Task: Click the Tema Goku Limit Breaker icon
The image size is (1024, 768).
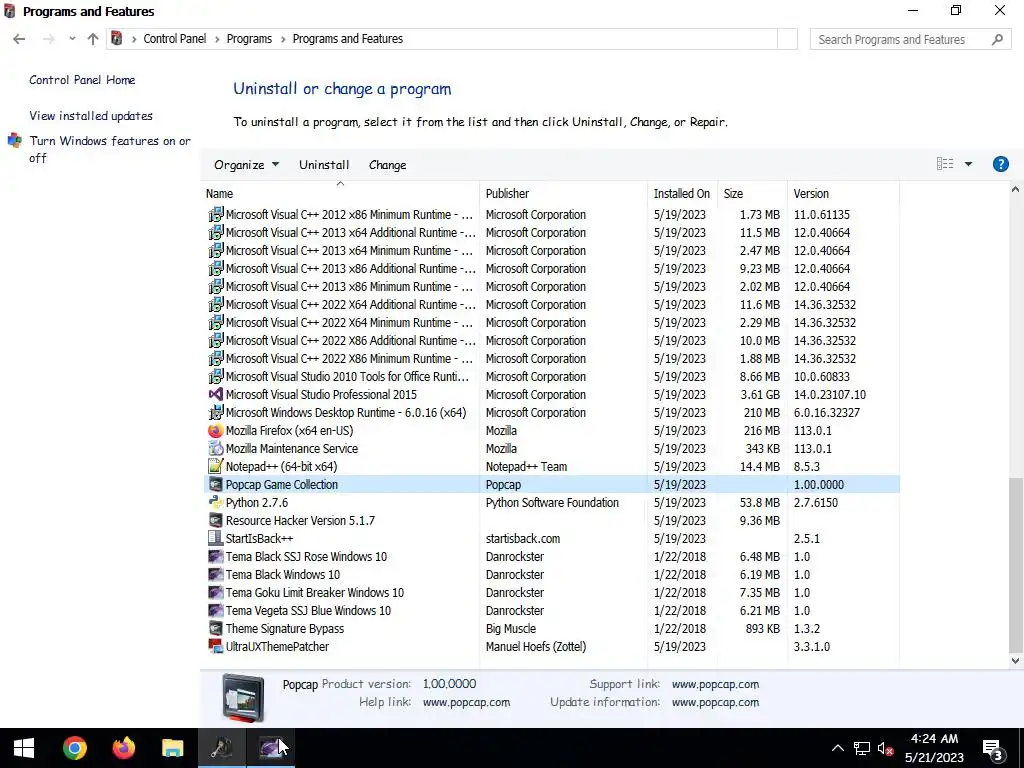Action: pyautogui.click(x=216, y=593)
